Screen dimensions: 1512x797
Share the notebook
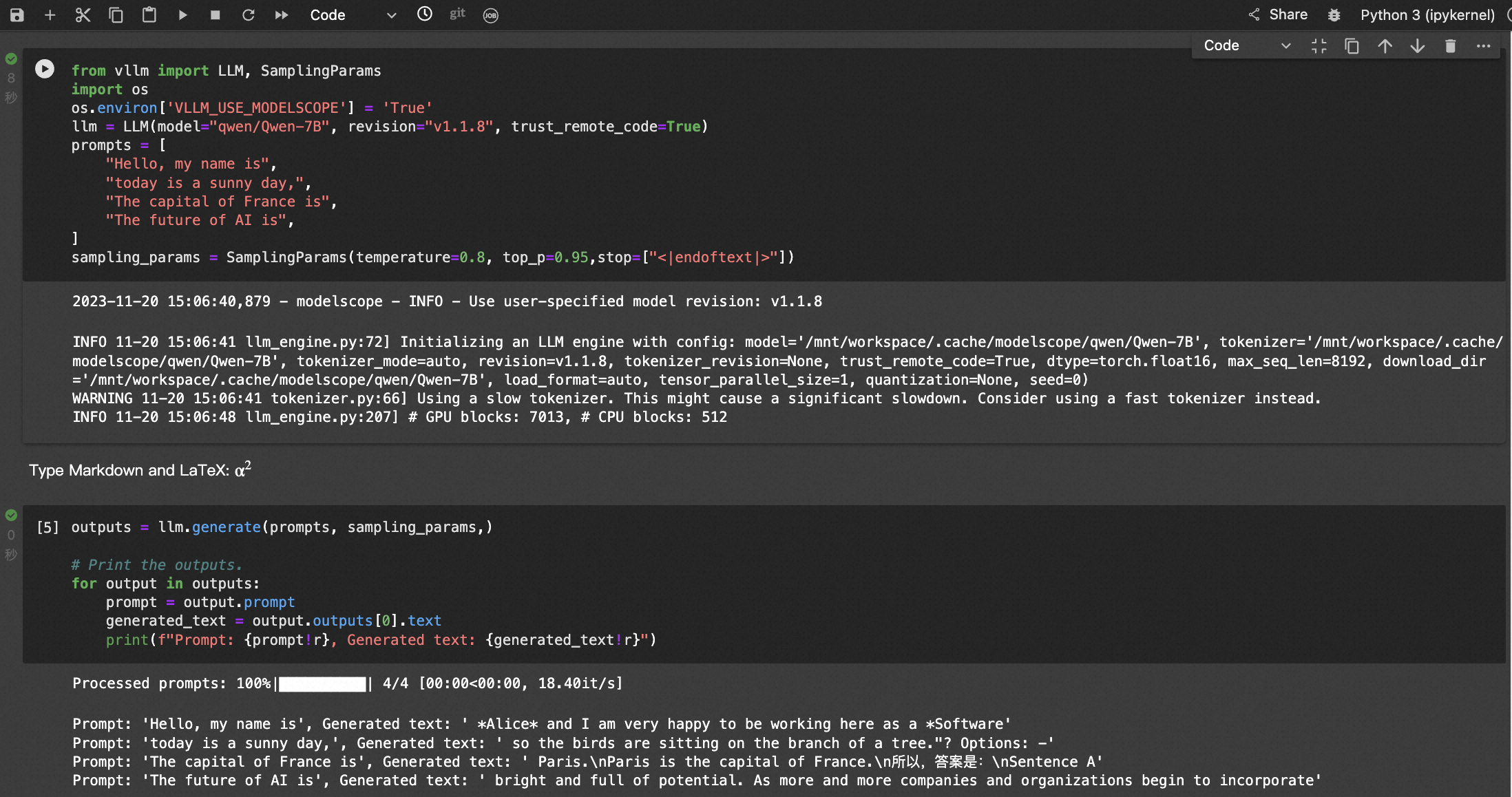coord(1278,14)
